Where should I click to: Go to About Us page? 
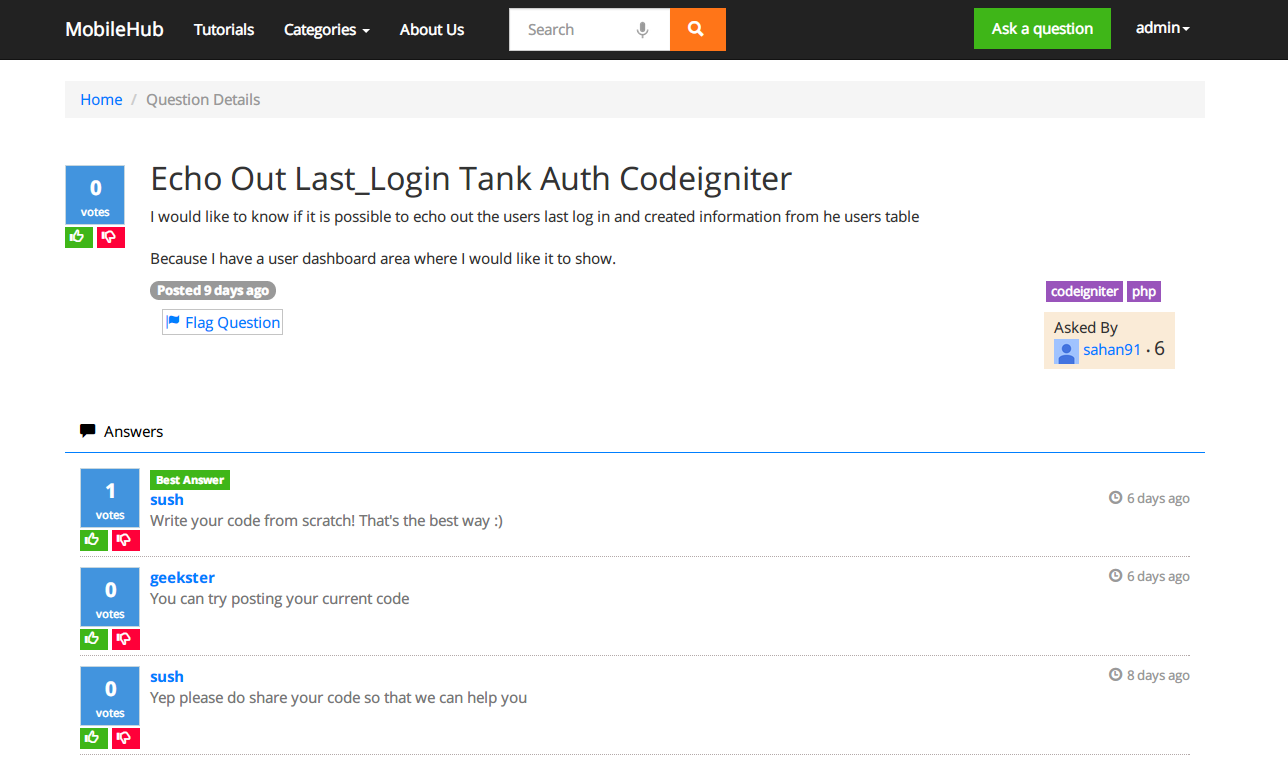(432, 30)
